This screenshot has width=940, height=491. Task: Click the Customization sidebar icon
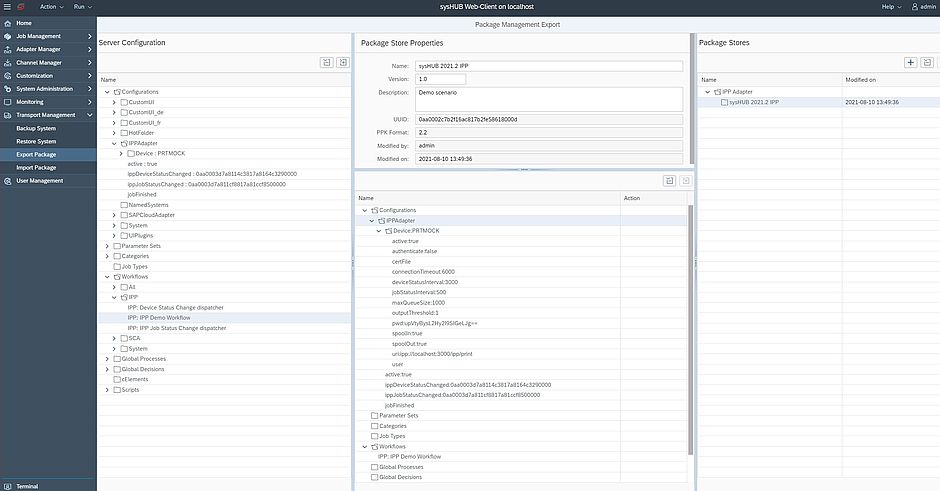click(x=8, y=76)
